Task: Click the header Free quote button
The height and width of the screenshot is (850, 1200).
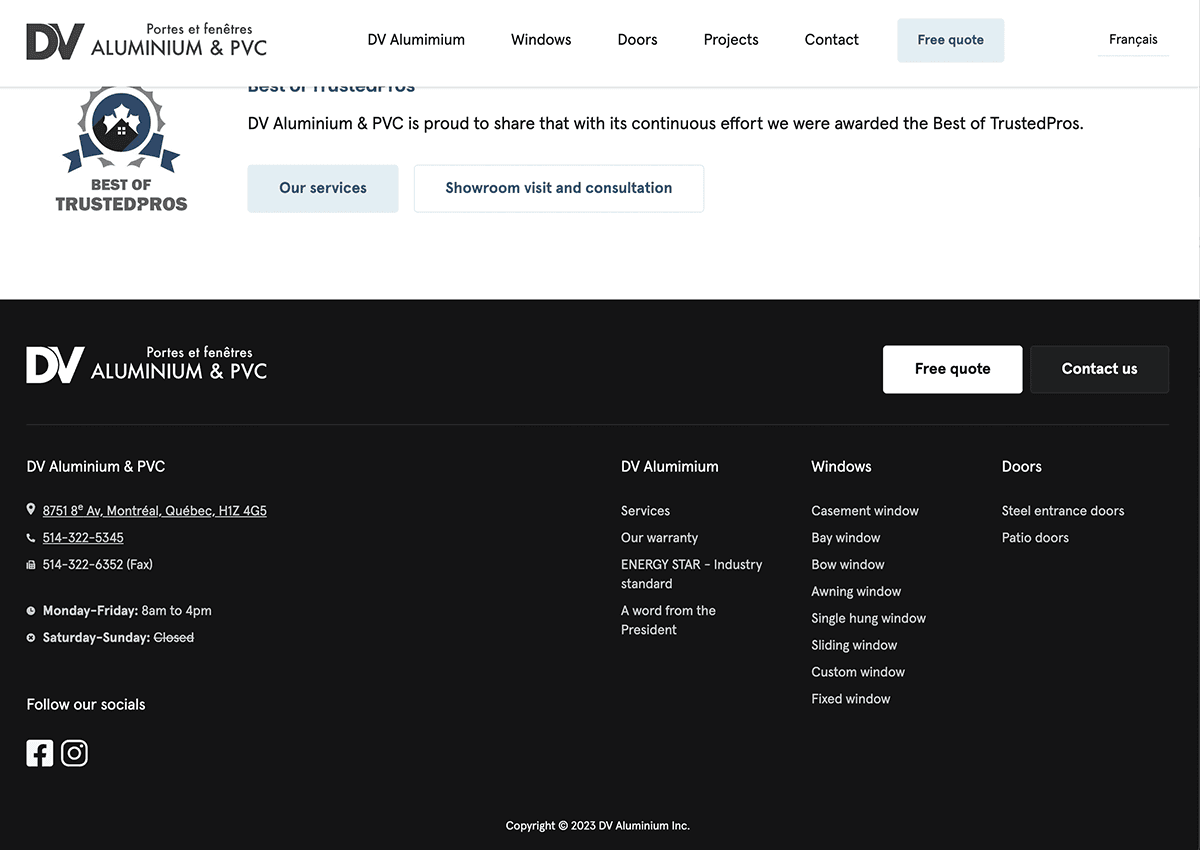Action: (951, 40)
